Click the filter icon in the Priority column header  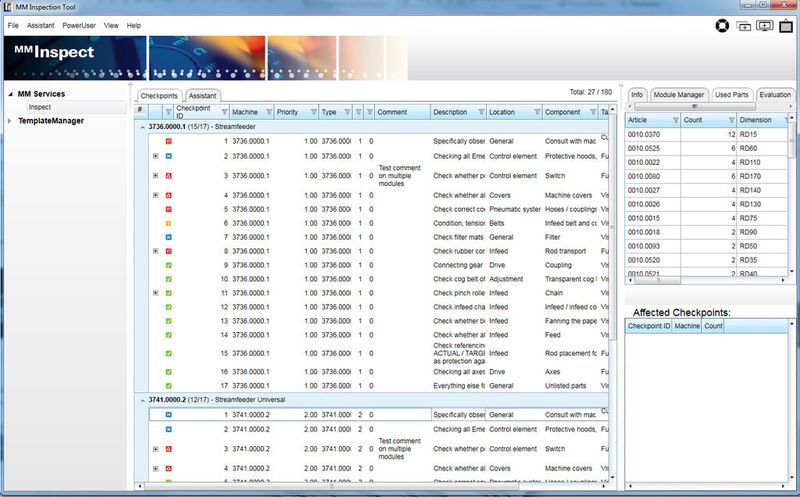pyautogui.click(x=314, y=112)
